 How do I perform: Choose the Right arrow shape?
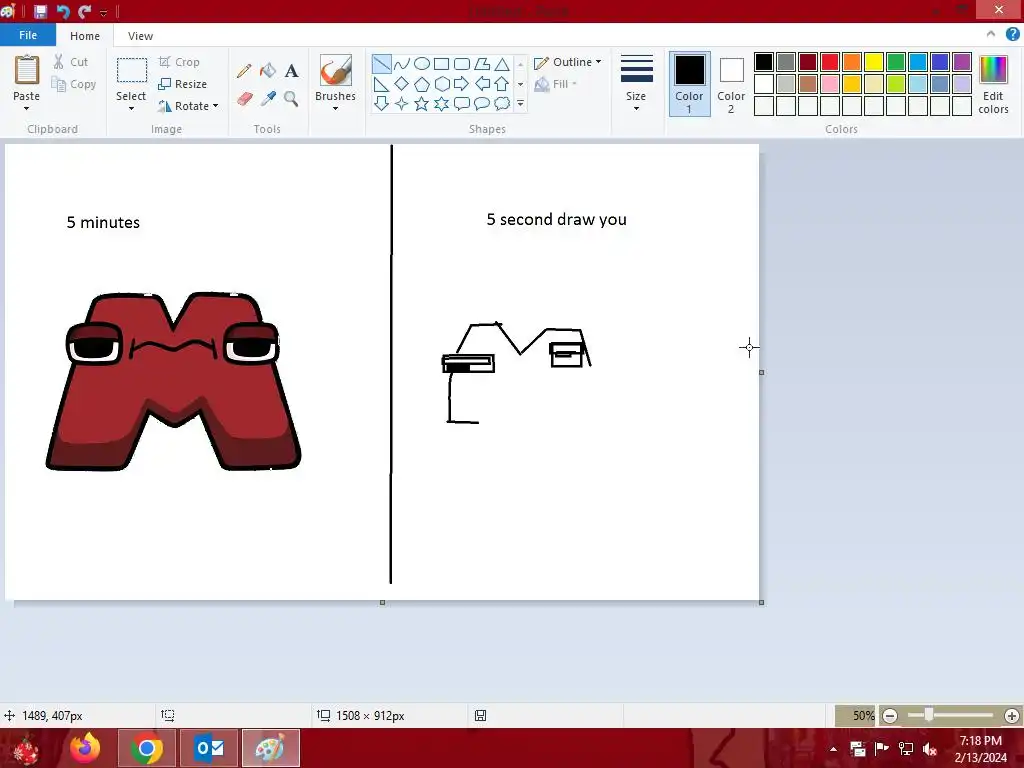coord(462,84)
